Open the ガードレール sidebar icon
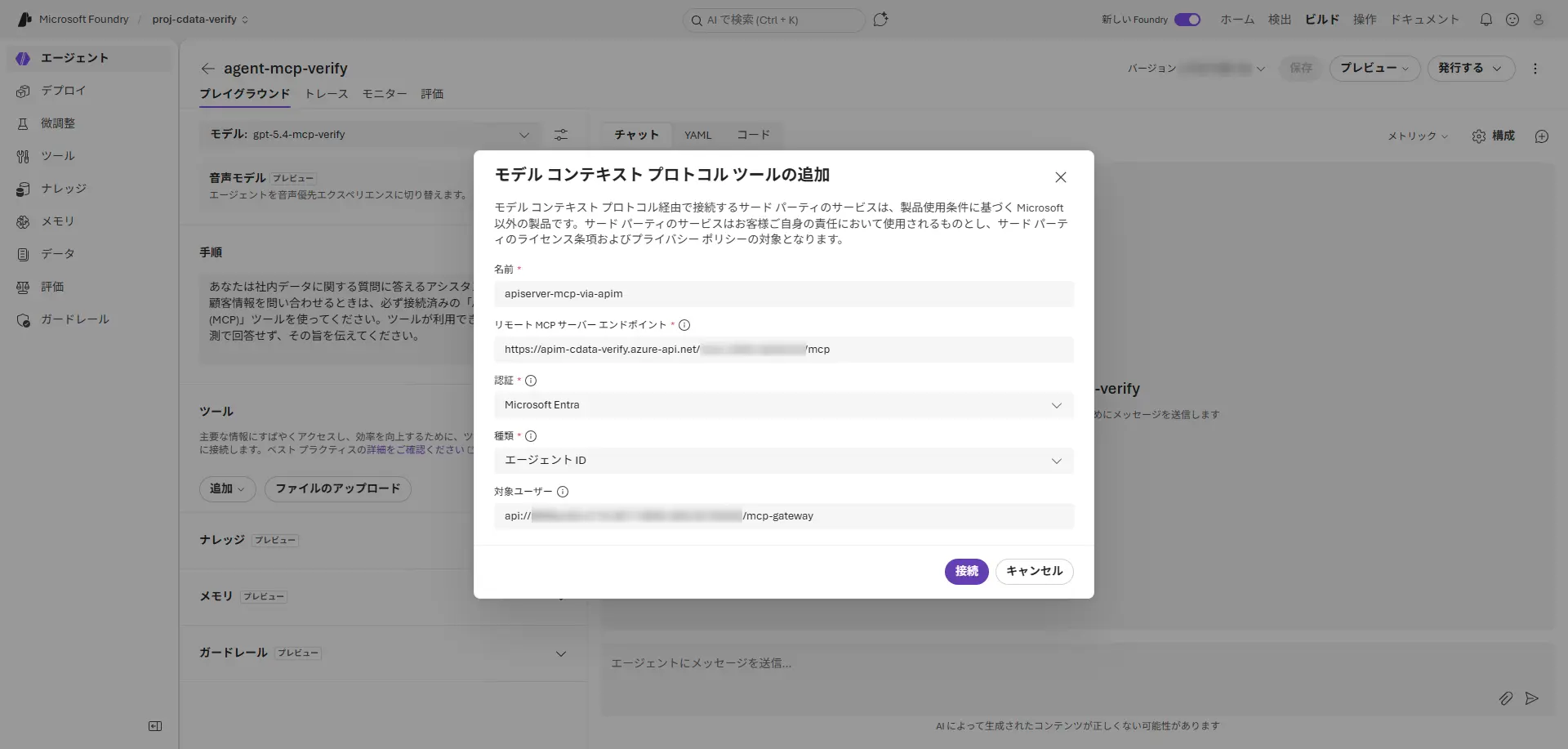The image size is (1568, 749). [23, 319]
